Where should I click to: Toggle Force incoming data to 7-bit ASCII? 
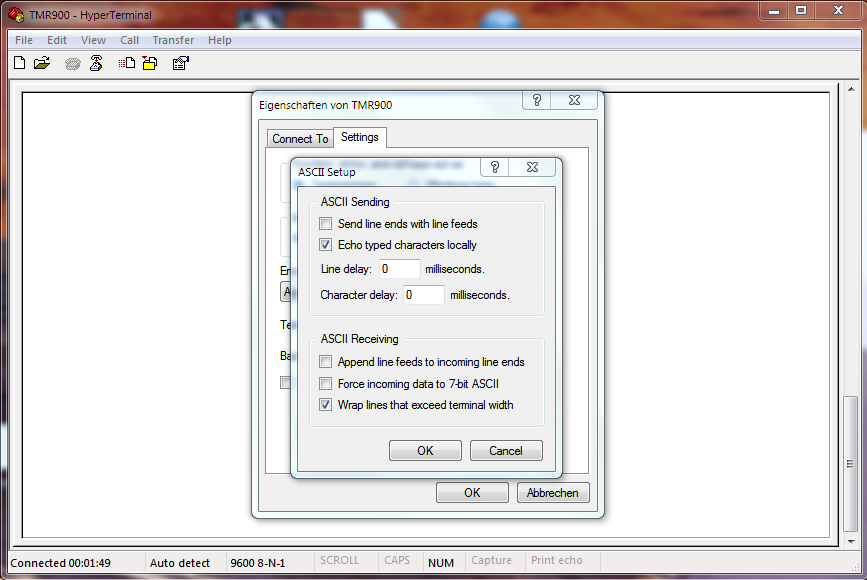tap(325, 384)
